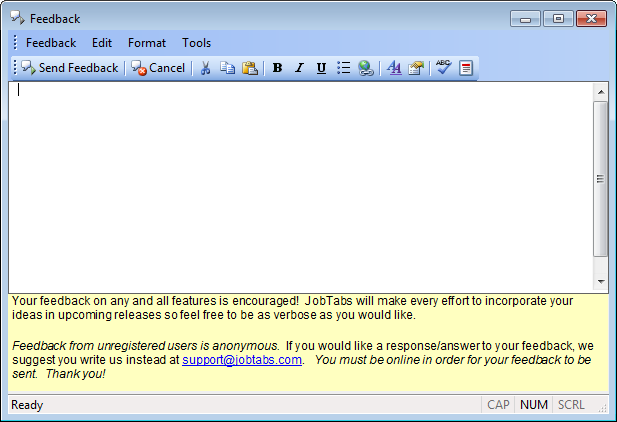Click the SCRL status indicator
This screenshot has width=617, height=422.
tap(571, 405)
